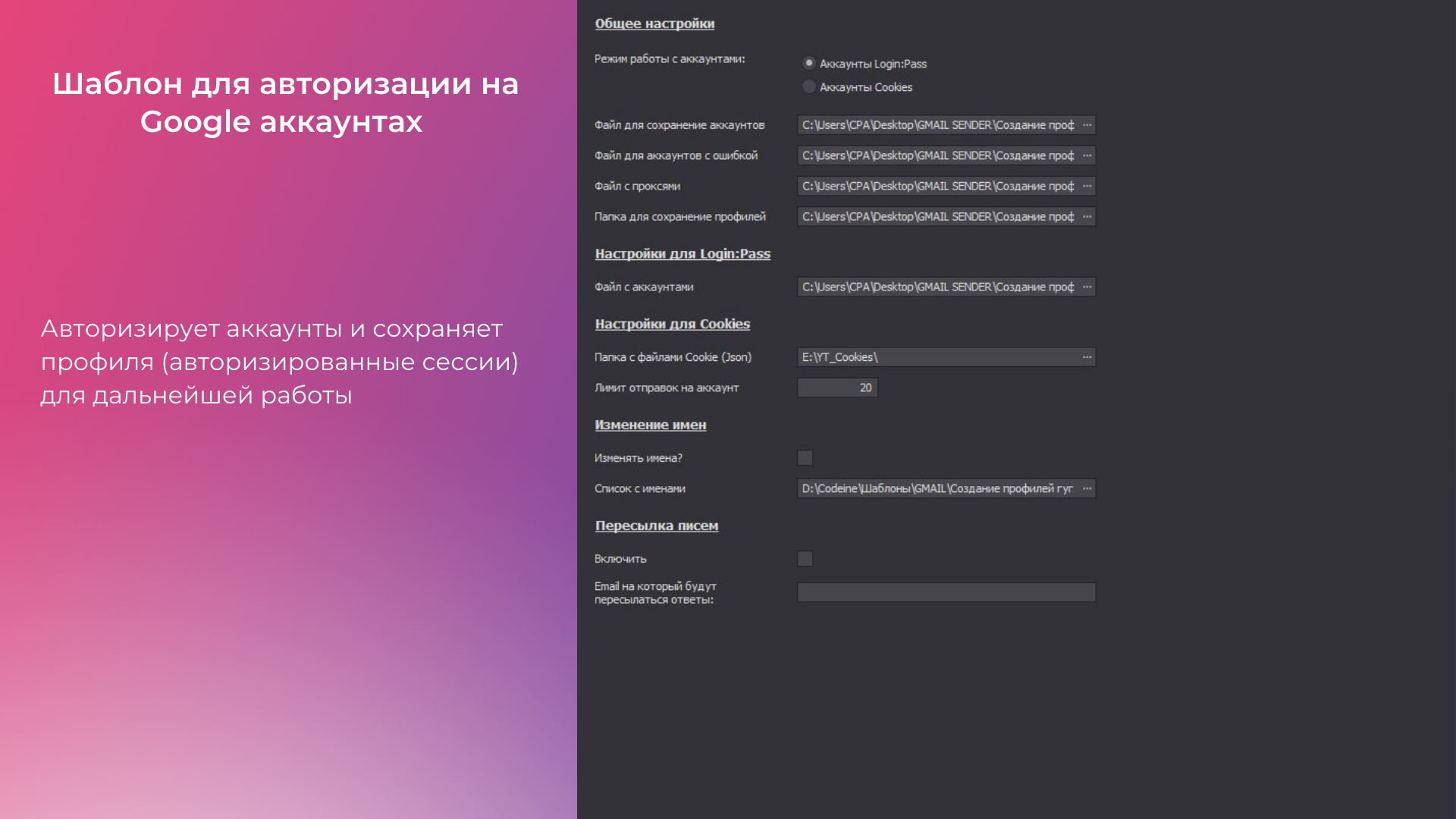Click the Общее настройки section heading
1456x819 pixels.
point(654,24)
